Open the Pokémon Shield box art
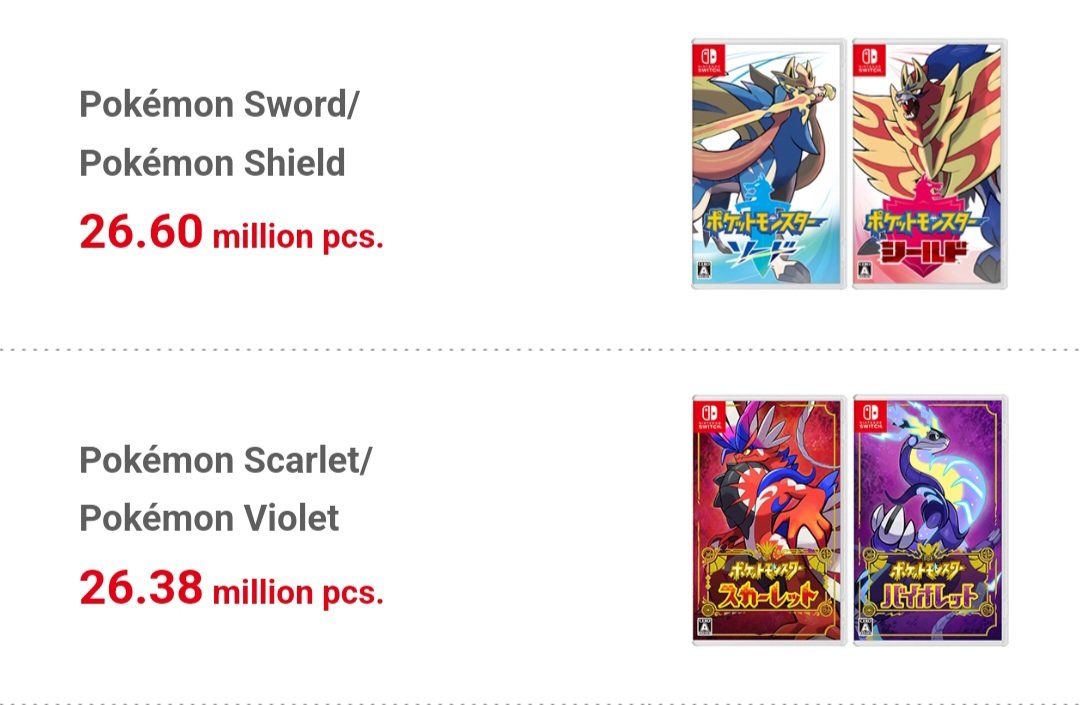 click(929, 164)
